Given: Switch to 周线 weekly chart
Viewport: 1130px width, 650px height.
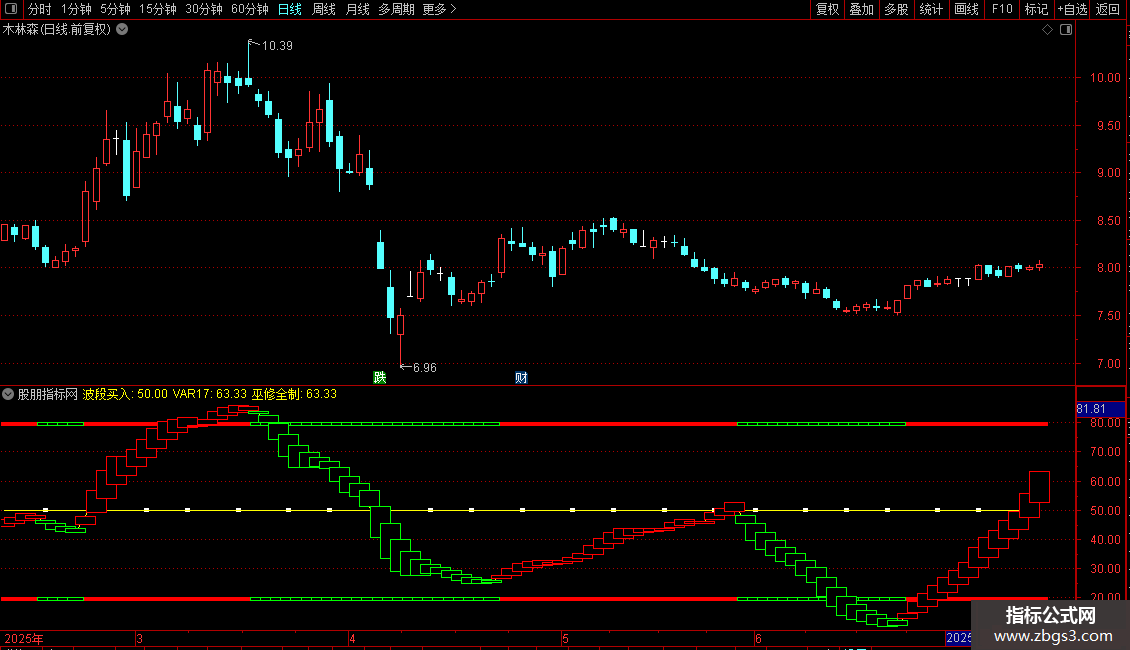Looking at the screenshot, I should coord(324,9).
